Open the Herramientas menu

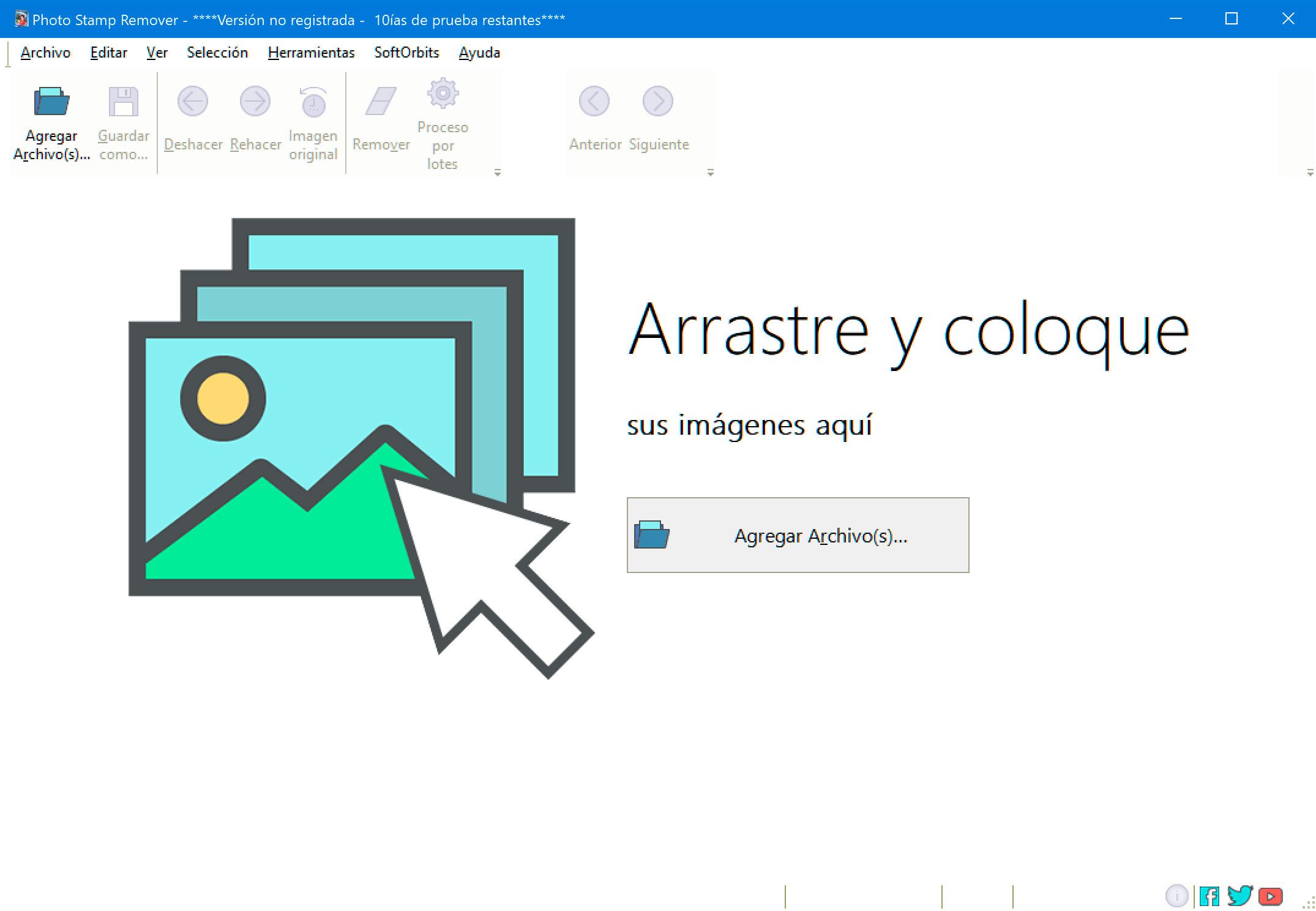point(311,53)
